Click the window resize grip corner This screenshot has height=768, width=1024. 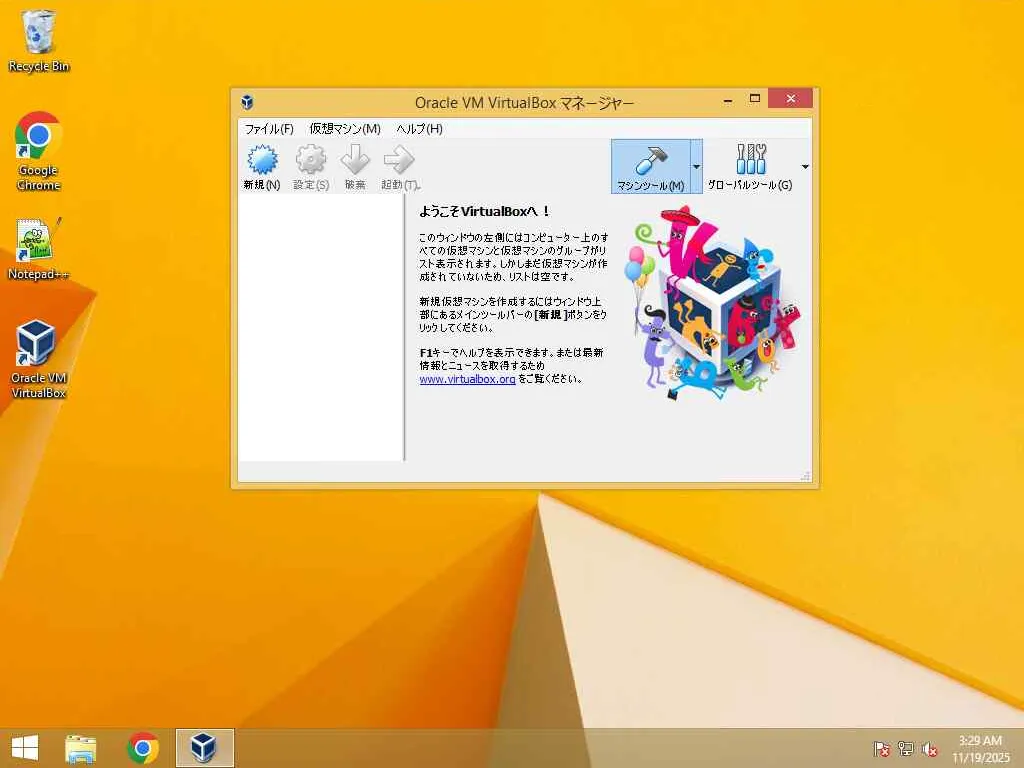806,476
